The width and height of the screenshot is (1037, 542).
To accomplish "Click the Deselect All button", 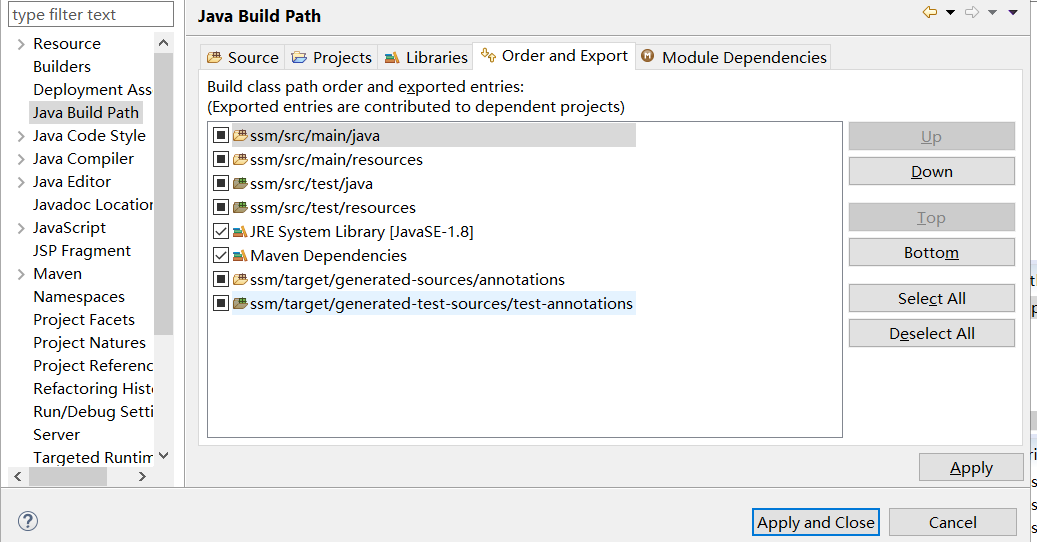I will (931, 333).
